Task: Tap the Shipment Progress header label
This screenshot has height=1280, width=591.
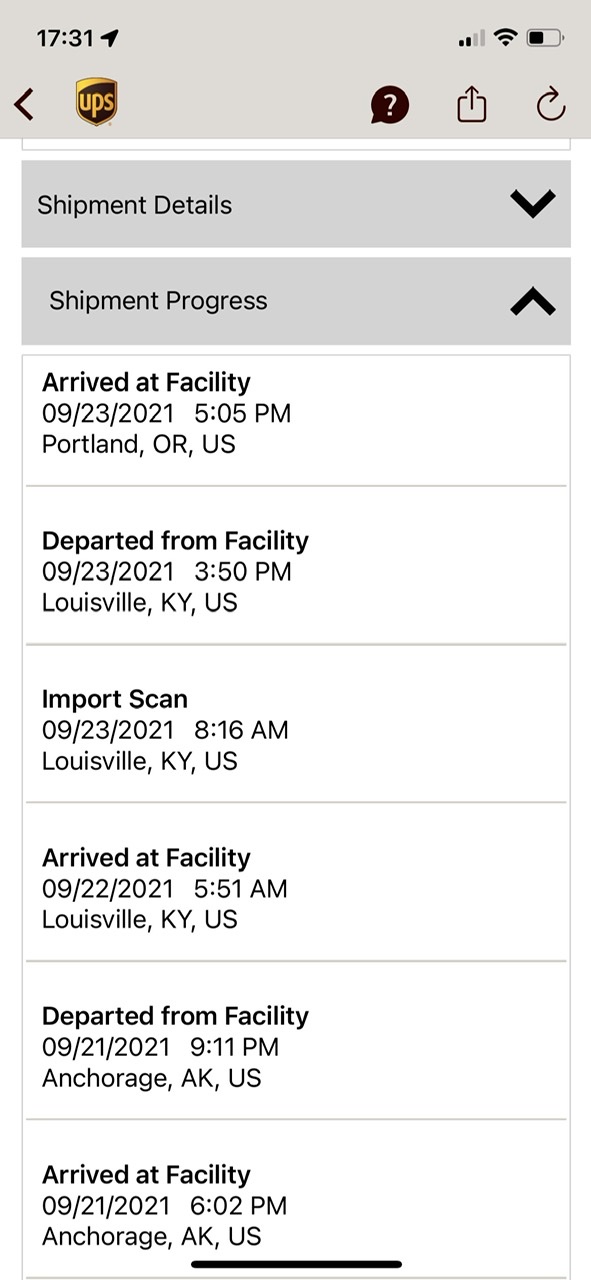Action: click(158, 301)
